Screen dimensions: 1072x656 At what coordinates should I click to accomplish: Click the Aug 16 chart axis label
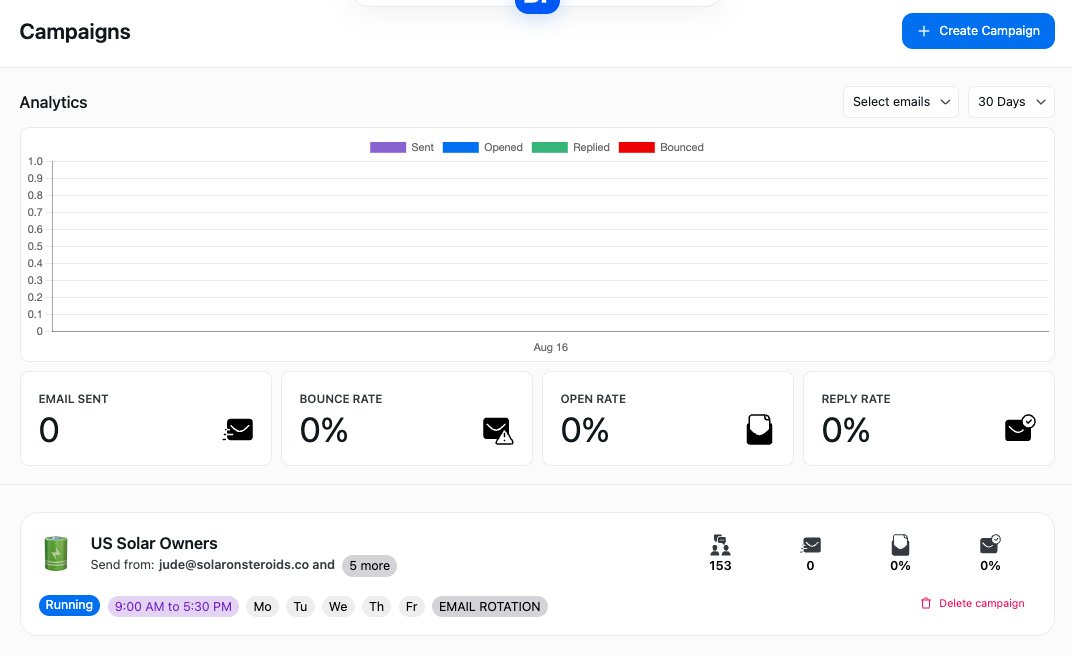(x=550, y=347)
